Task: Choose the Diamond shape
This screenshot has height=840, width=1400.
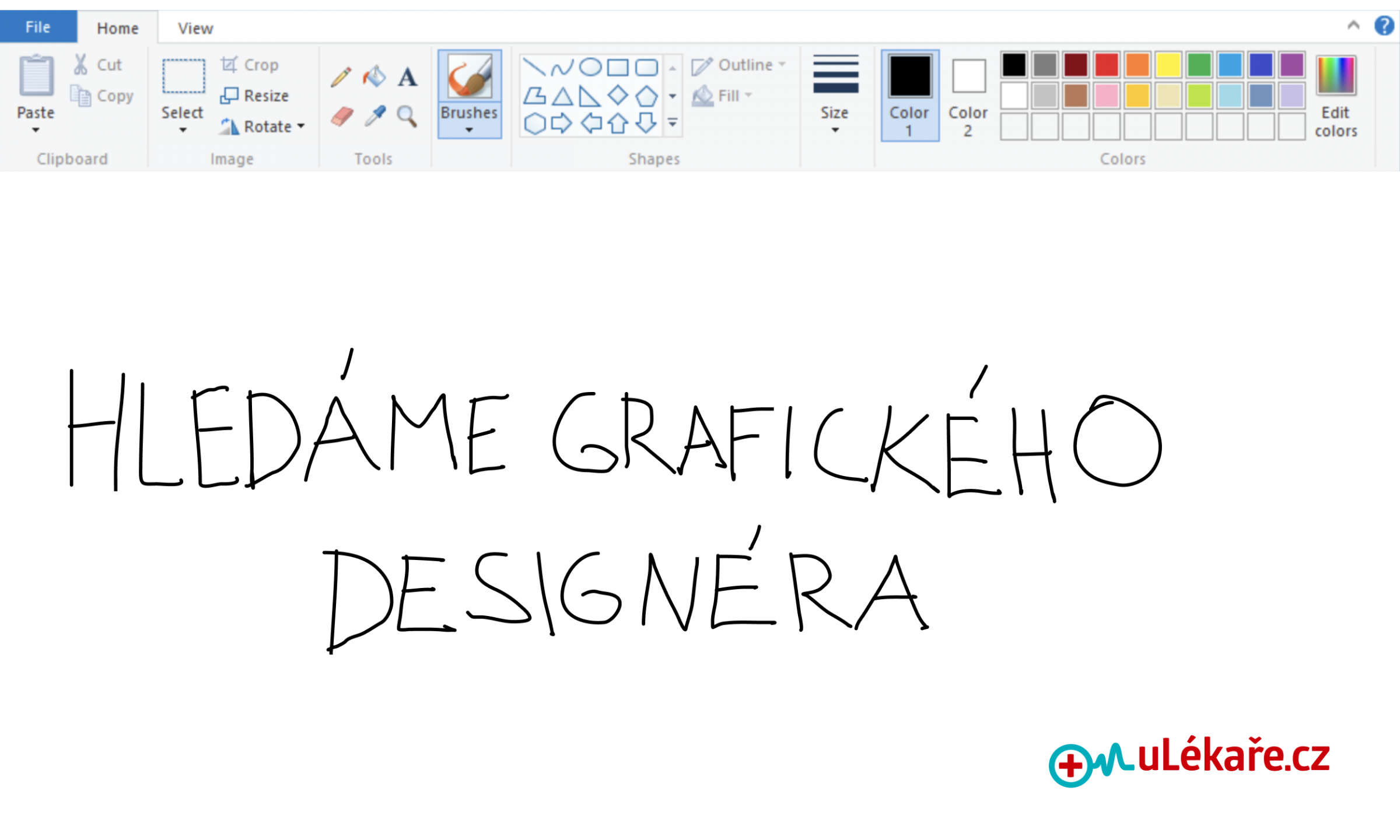Action: (618, 94)
